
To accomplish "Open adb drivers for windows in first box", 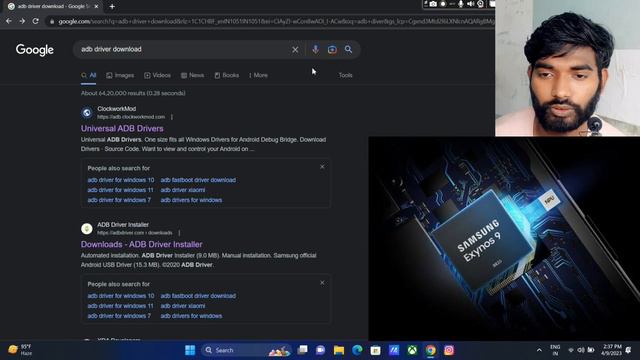I will pyautogui.click(x=191, y=200).
